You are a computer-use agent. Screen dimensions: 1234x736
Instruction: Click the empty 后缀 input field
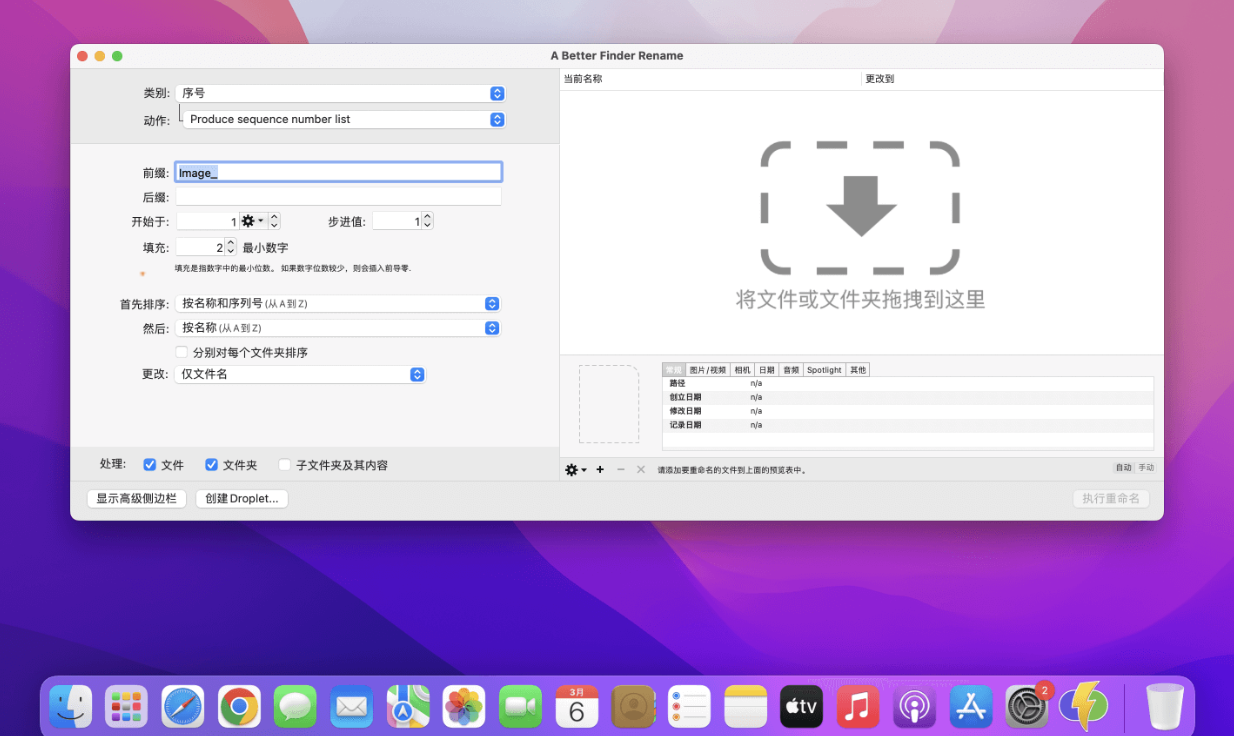click(x=338, y=197)
